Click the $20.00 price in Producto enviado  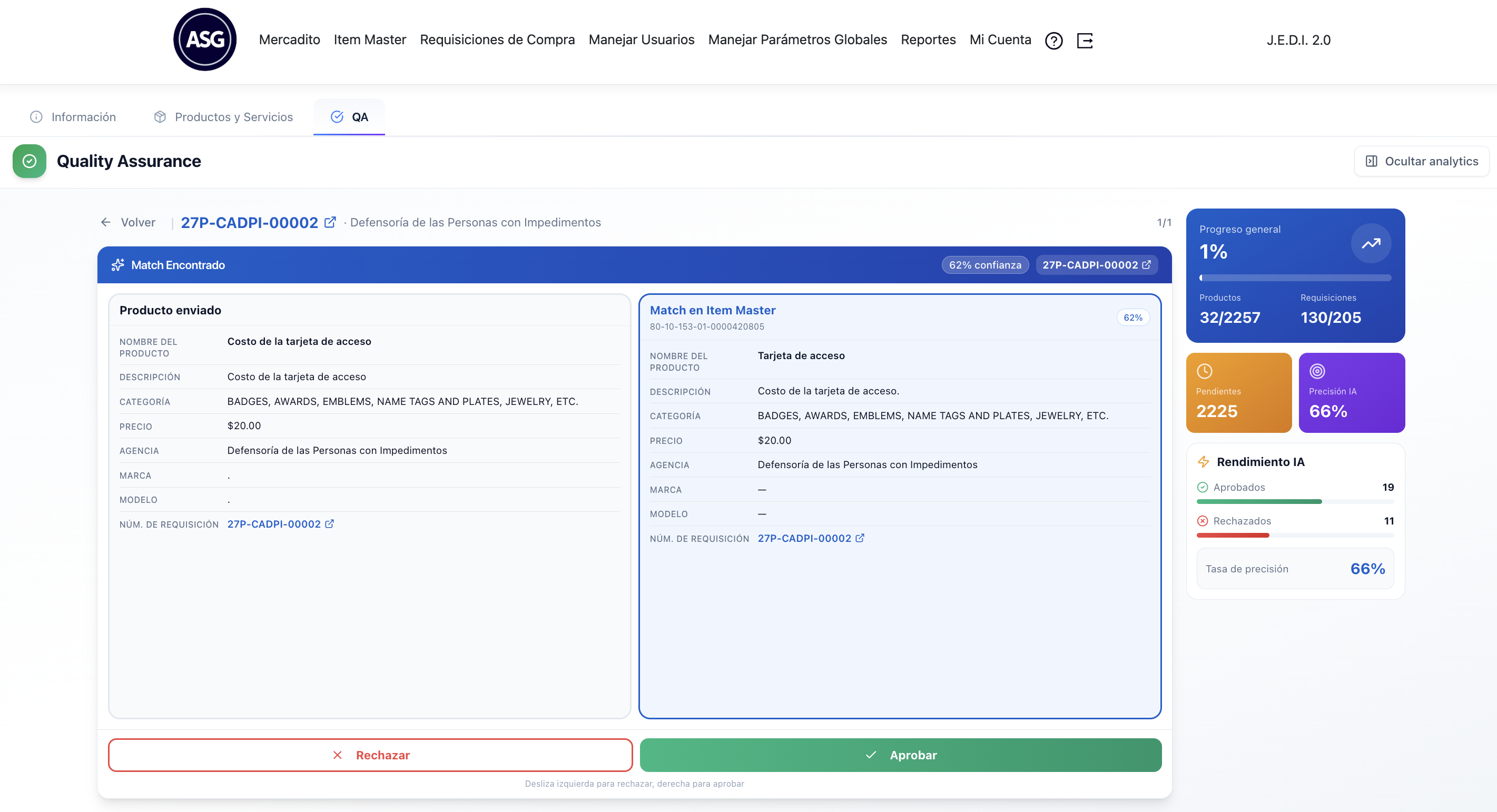[244, 426]
